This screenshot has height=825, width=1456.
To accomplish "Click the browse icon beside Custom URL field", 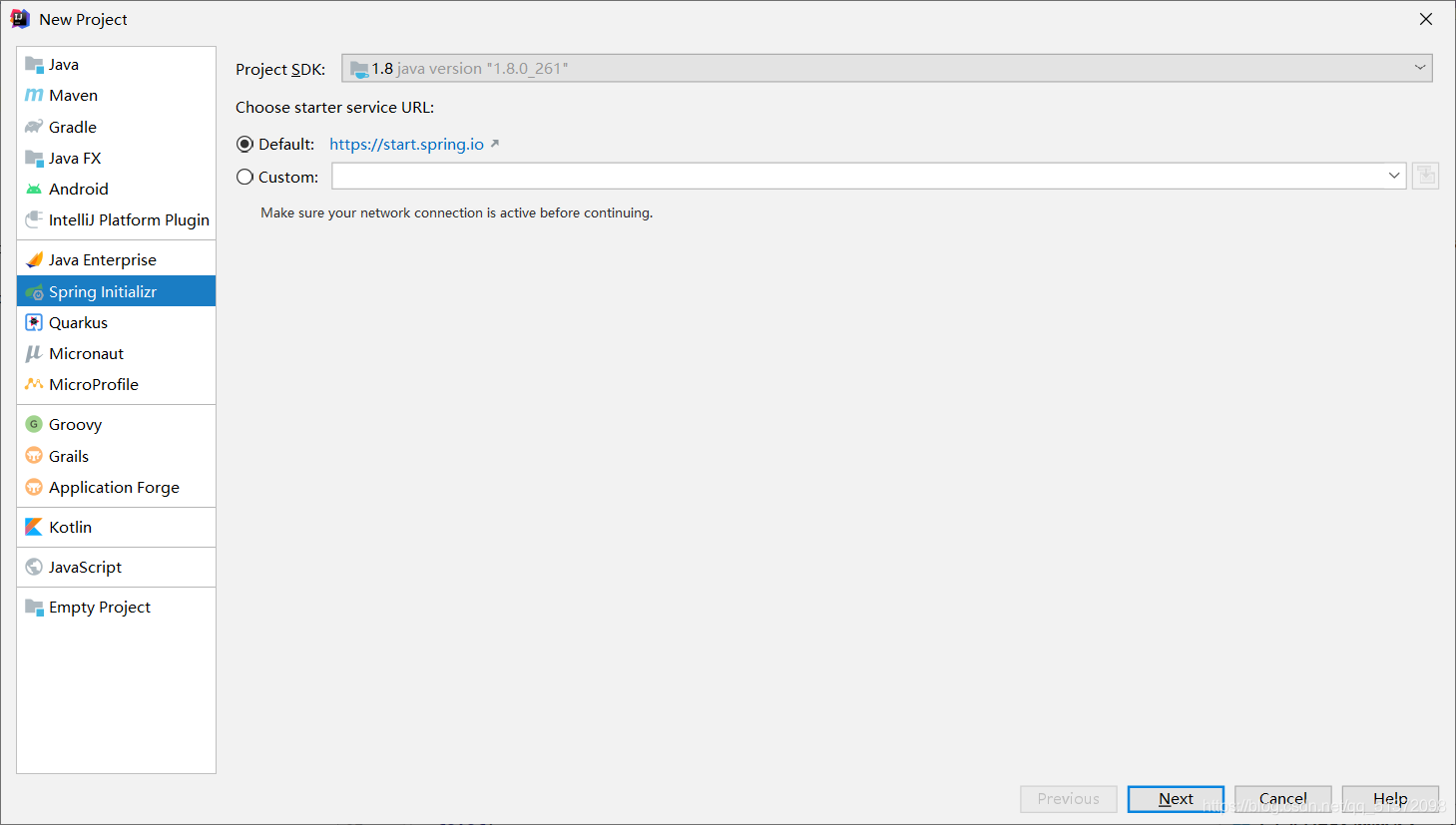I will 1426,176.
